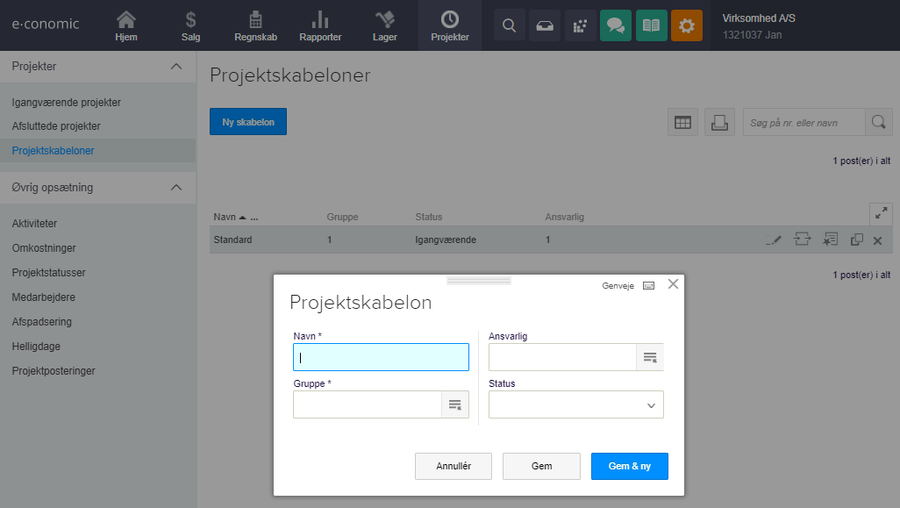The image size is (900, 508).
Task: Open the green book help icon
Action: pyautogui.click(x=651, y=26)
